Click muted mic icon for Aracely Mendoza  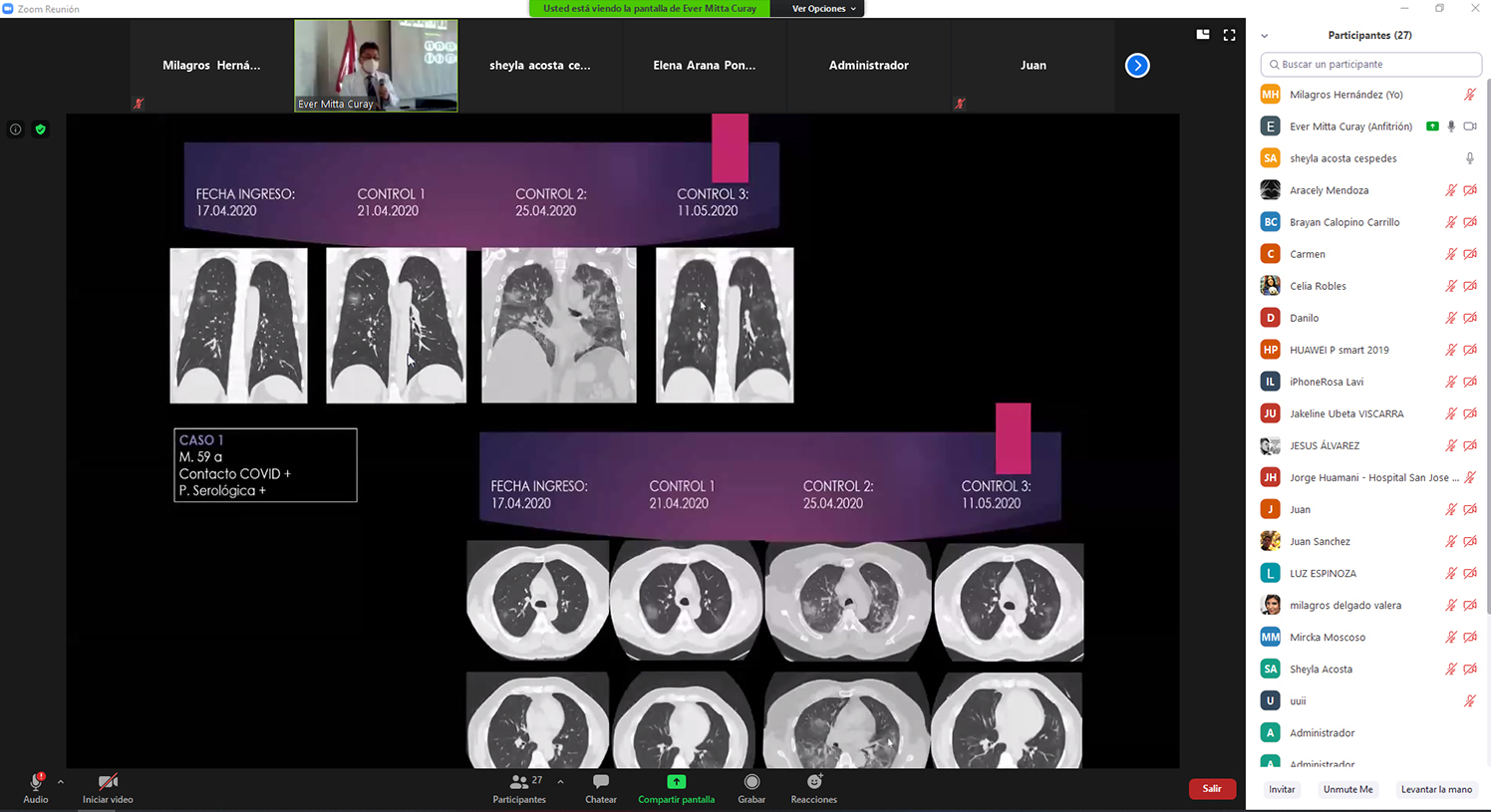tap(1451, 190)
